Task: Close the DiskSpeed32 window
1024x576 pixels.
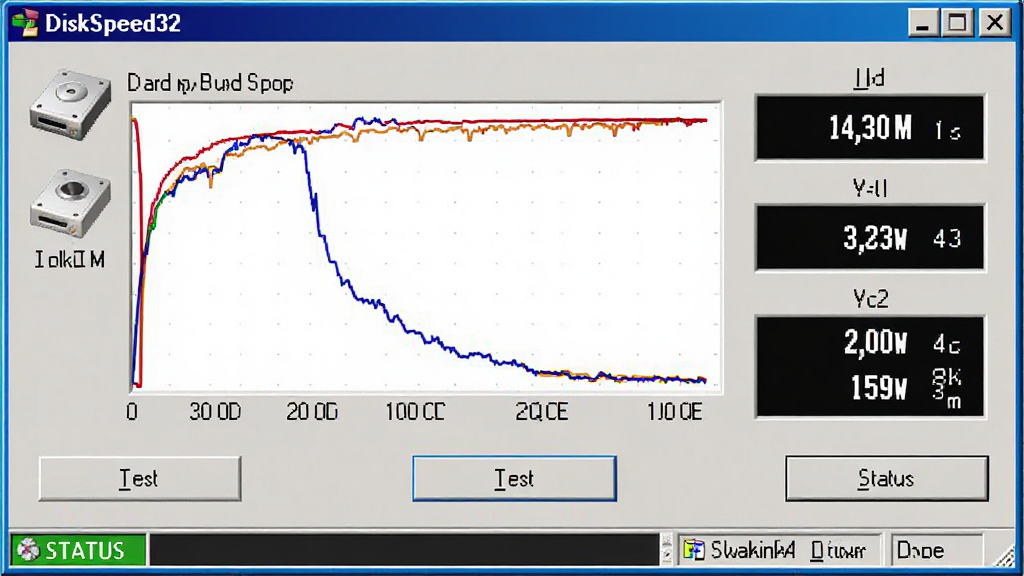Action: click(995, 24)
